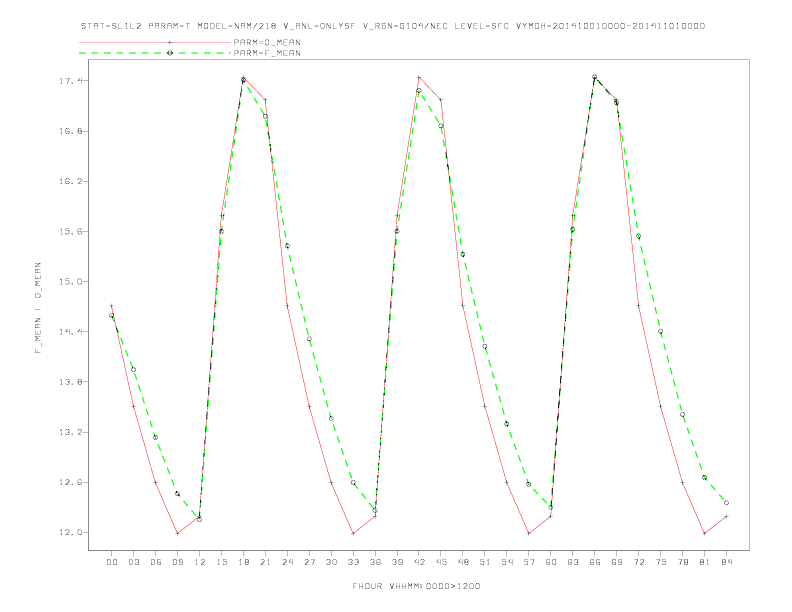Image resolution: width=792 pixels, height=612 pixels.
Task: Click the O_MEAN plus data point at hour 57
Action: (x=529, y=533)
